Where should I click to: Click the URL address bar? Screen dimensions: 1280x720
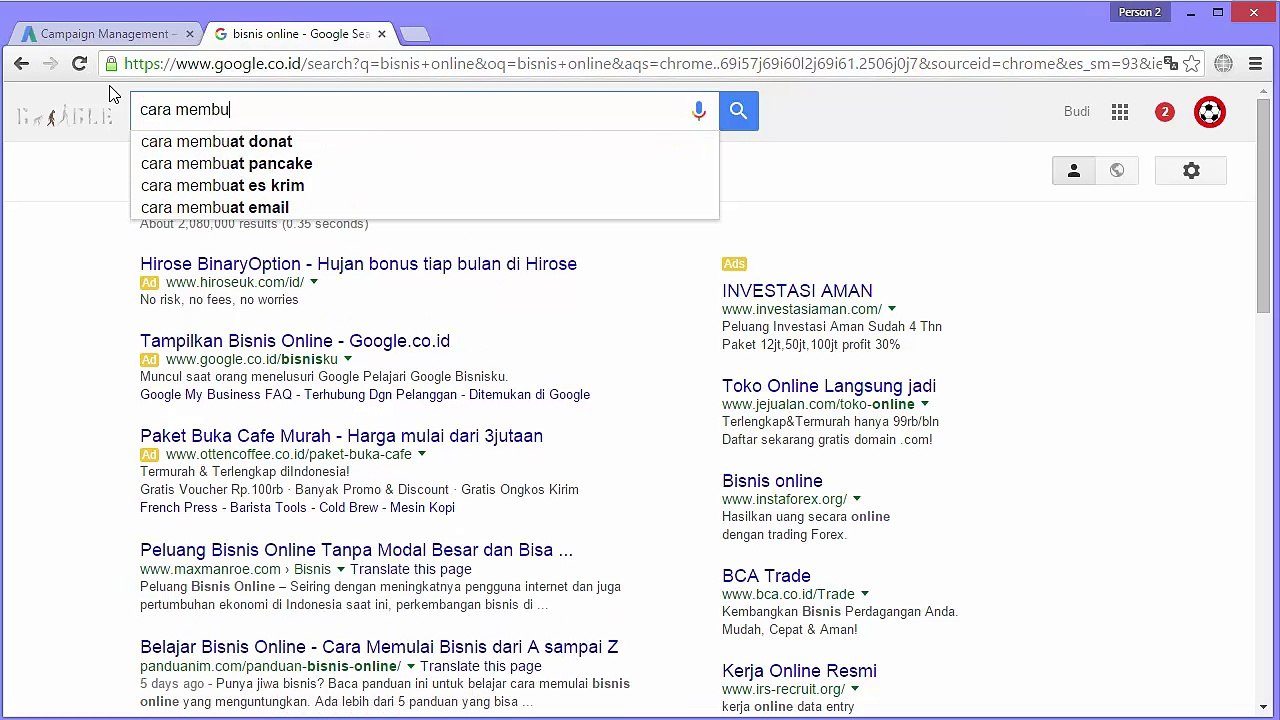coord(640,64)
